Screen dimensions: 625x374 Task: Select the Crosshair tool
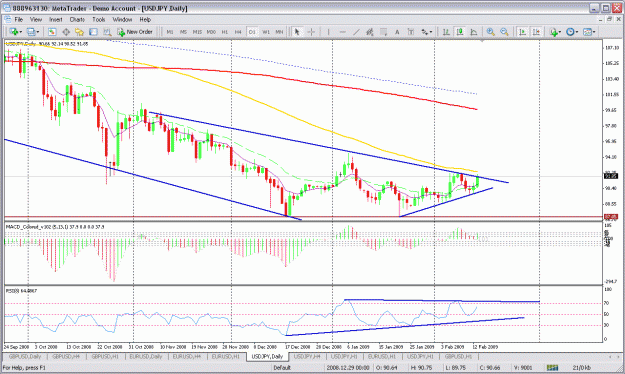click(311, 32)
